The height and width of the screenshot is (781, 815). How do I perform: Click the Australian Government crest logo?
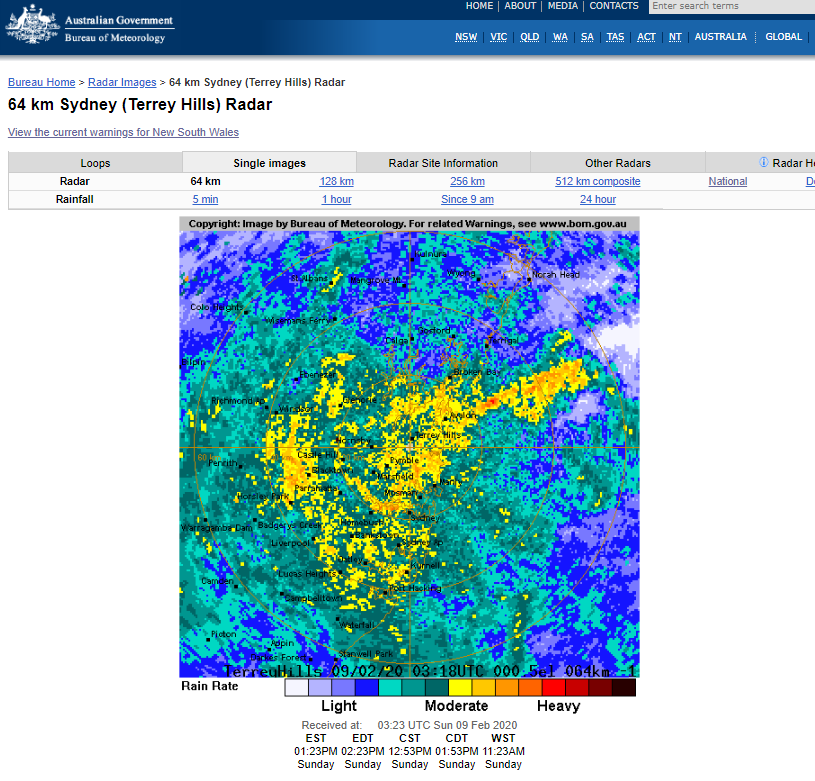point(32,24)
